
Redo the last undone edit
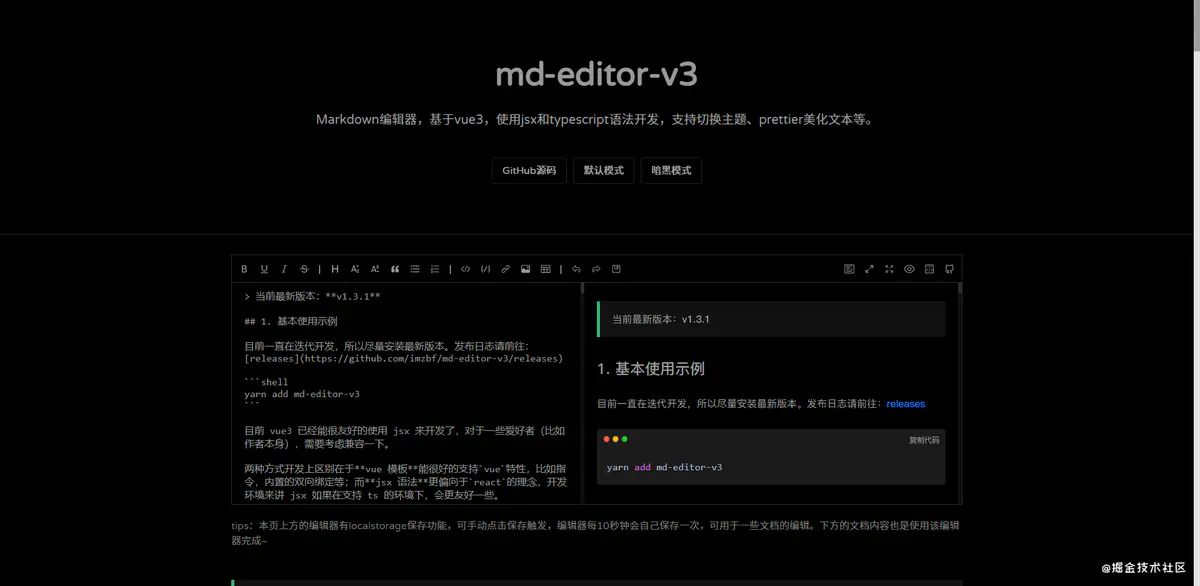click(x=596, y=269)
